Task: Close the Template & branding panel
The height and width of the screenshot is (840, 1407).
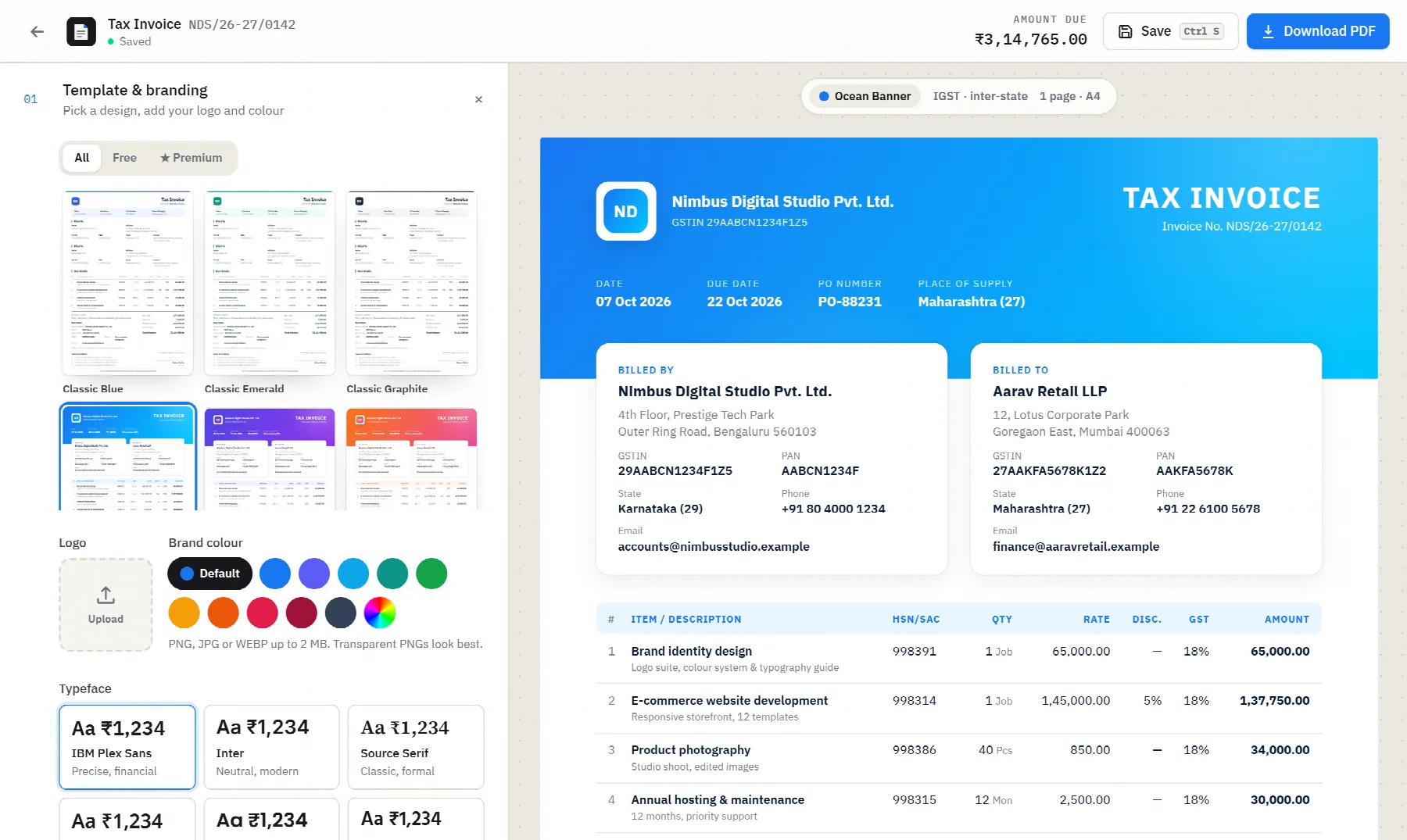Action: click(x=478, y=99)
